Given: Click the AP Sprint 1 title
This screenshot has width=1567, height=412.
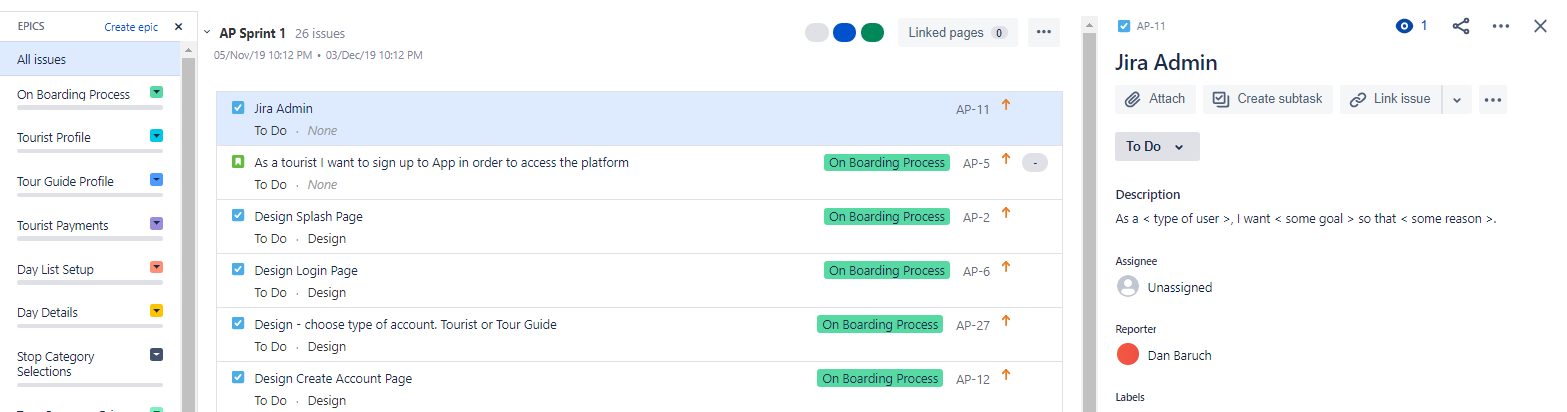Looking at the screenshot, I should [x=252, y=33].
